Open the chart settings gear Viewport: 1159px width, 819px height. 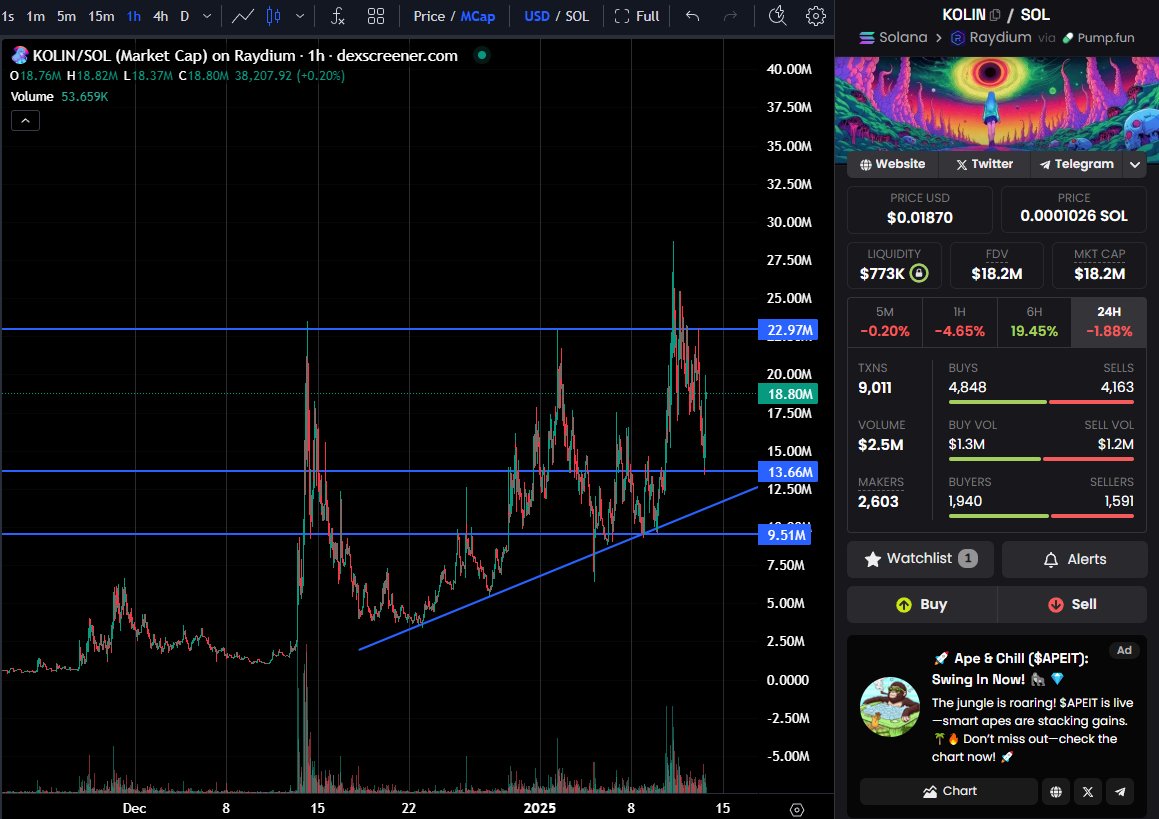tap(815, 16)
